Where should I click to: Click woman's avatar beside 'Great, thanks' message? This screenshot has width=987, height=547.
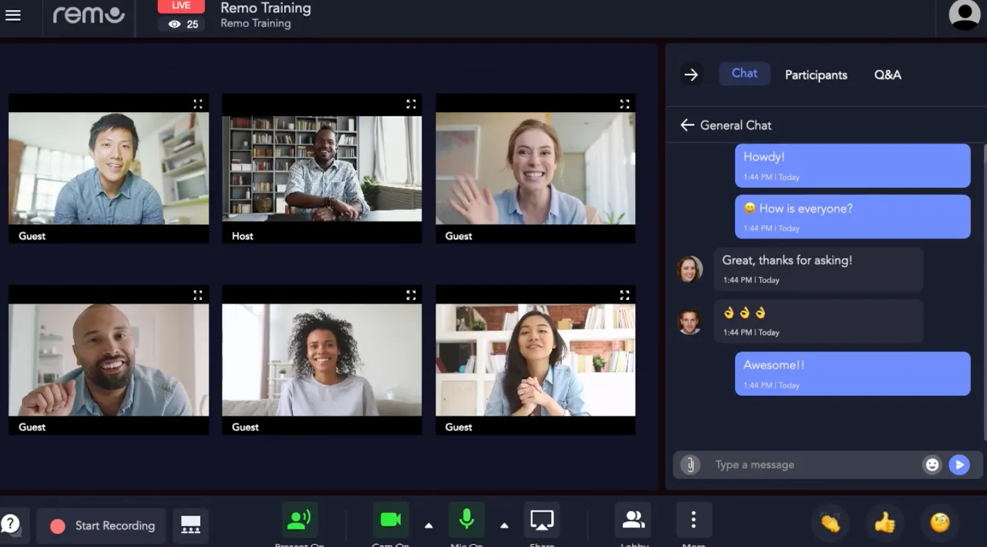689,269
